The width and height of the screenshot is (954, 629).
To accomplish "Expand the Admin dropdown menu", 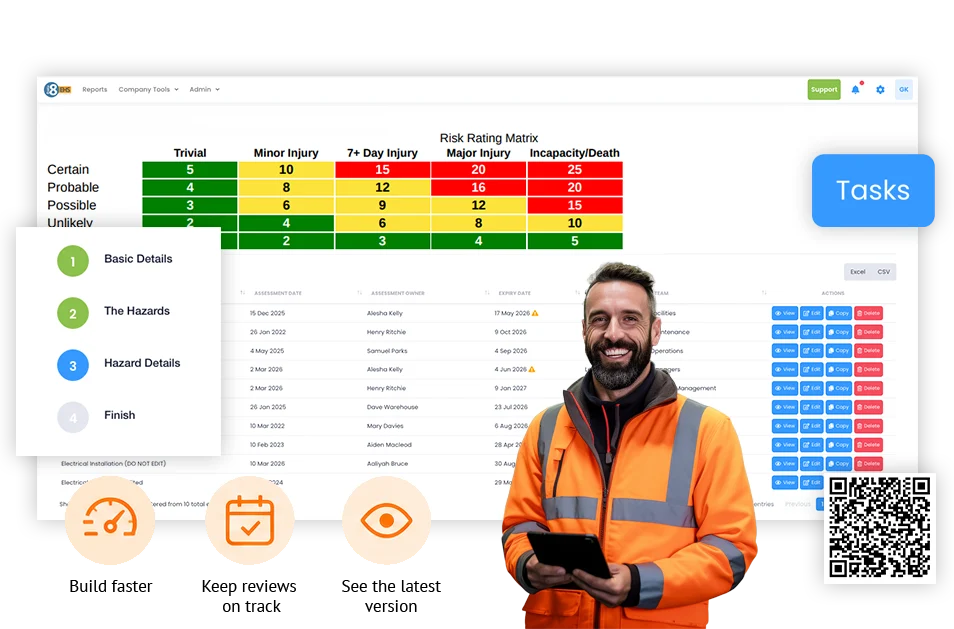I will coord(204,89).
